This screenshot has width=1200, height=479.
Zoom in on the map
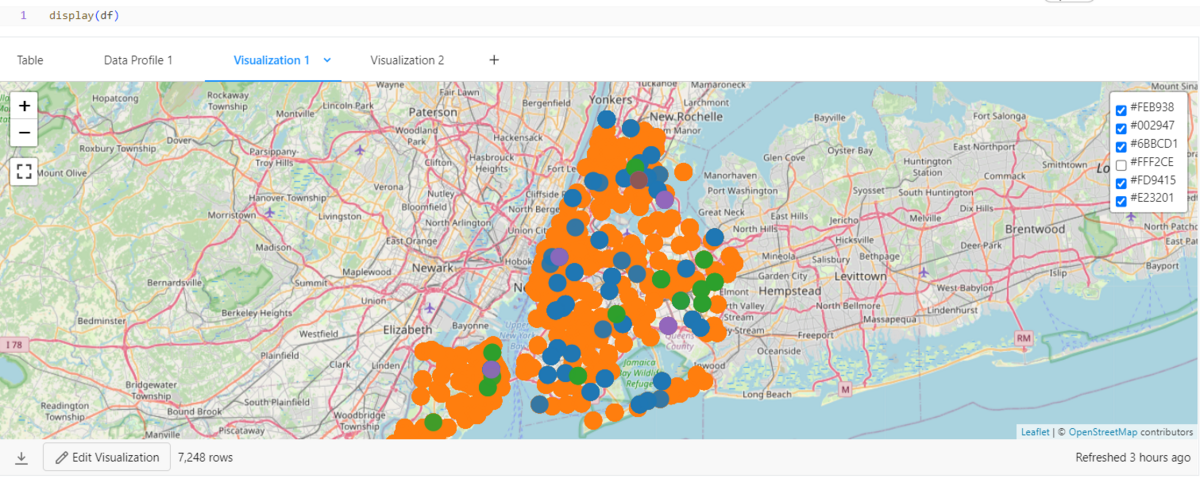coord(24,106)
